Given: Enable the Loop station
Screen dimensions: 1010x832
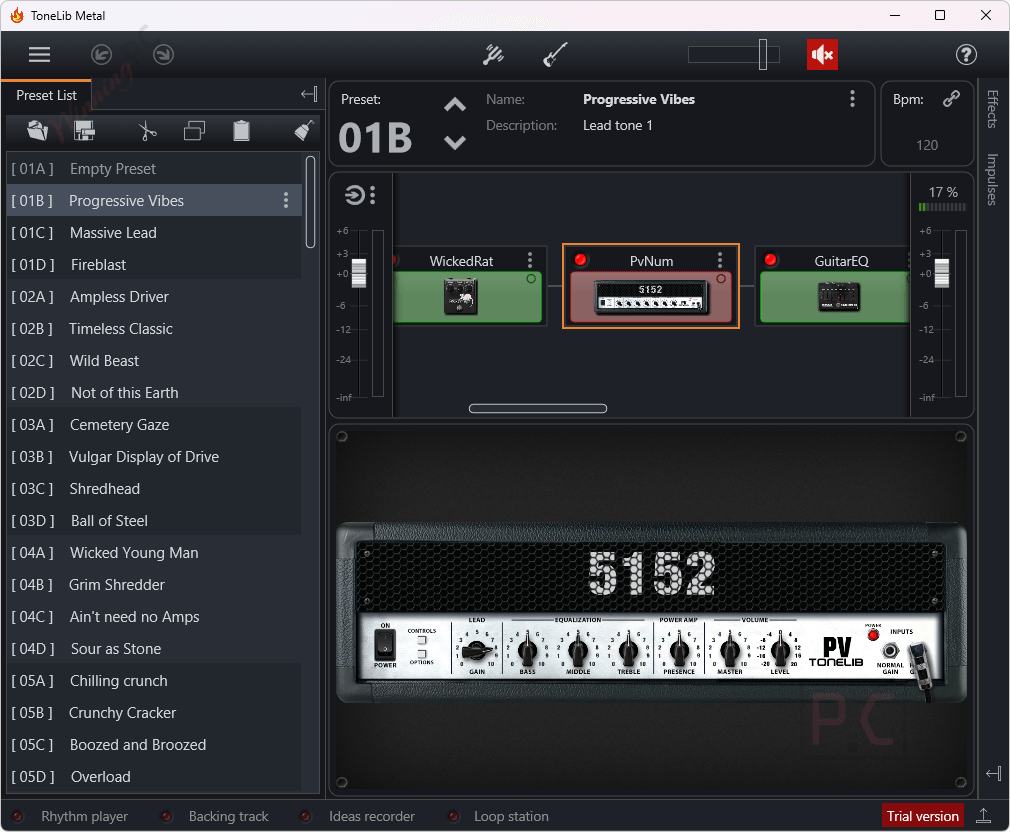Looking at the screenshot, I should click(x=453, y=817).
